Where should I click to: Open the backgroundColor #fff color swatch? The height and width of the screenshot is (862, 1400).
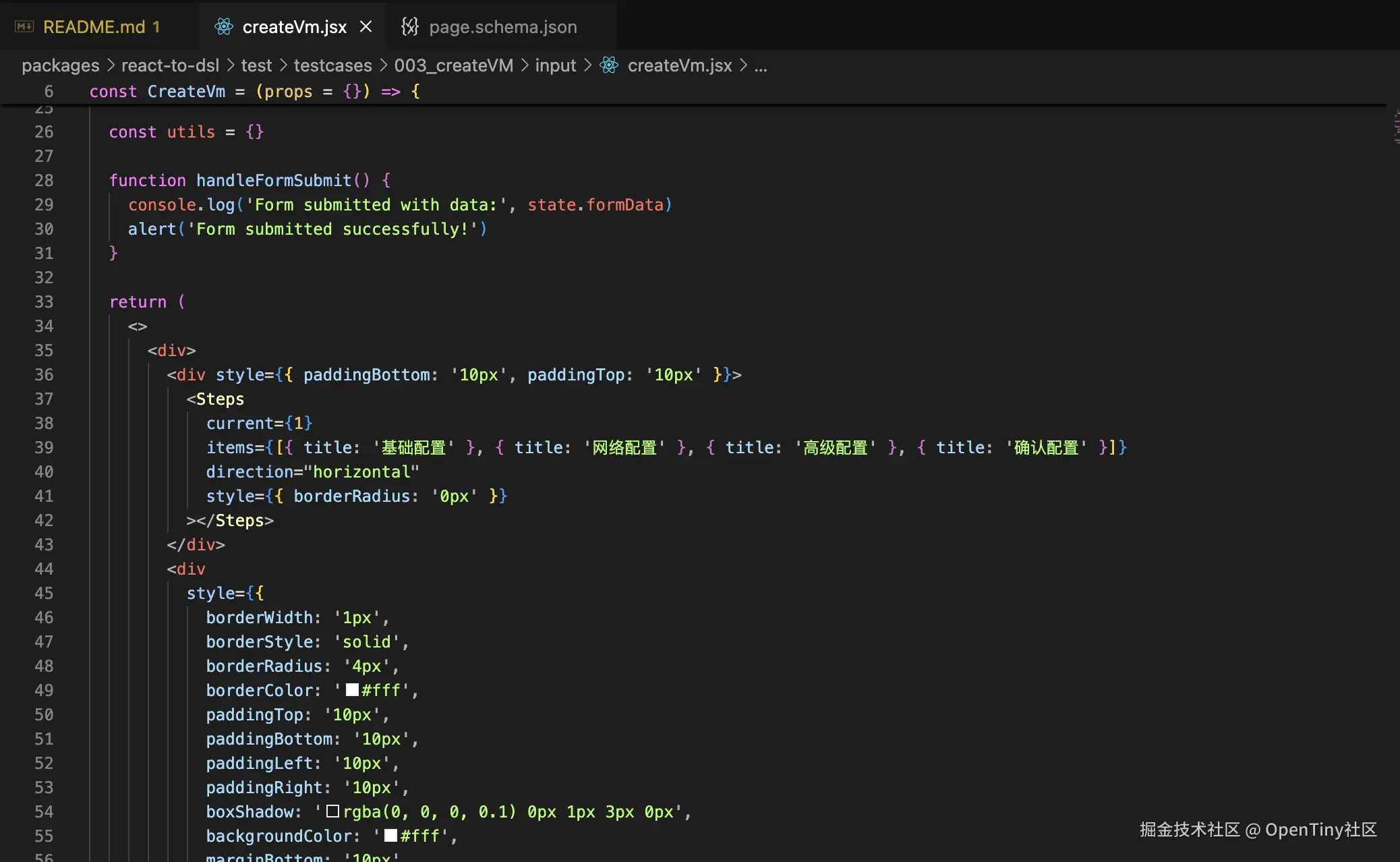click(x=391, y=836)
